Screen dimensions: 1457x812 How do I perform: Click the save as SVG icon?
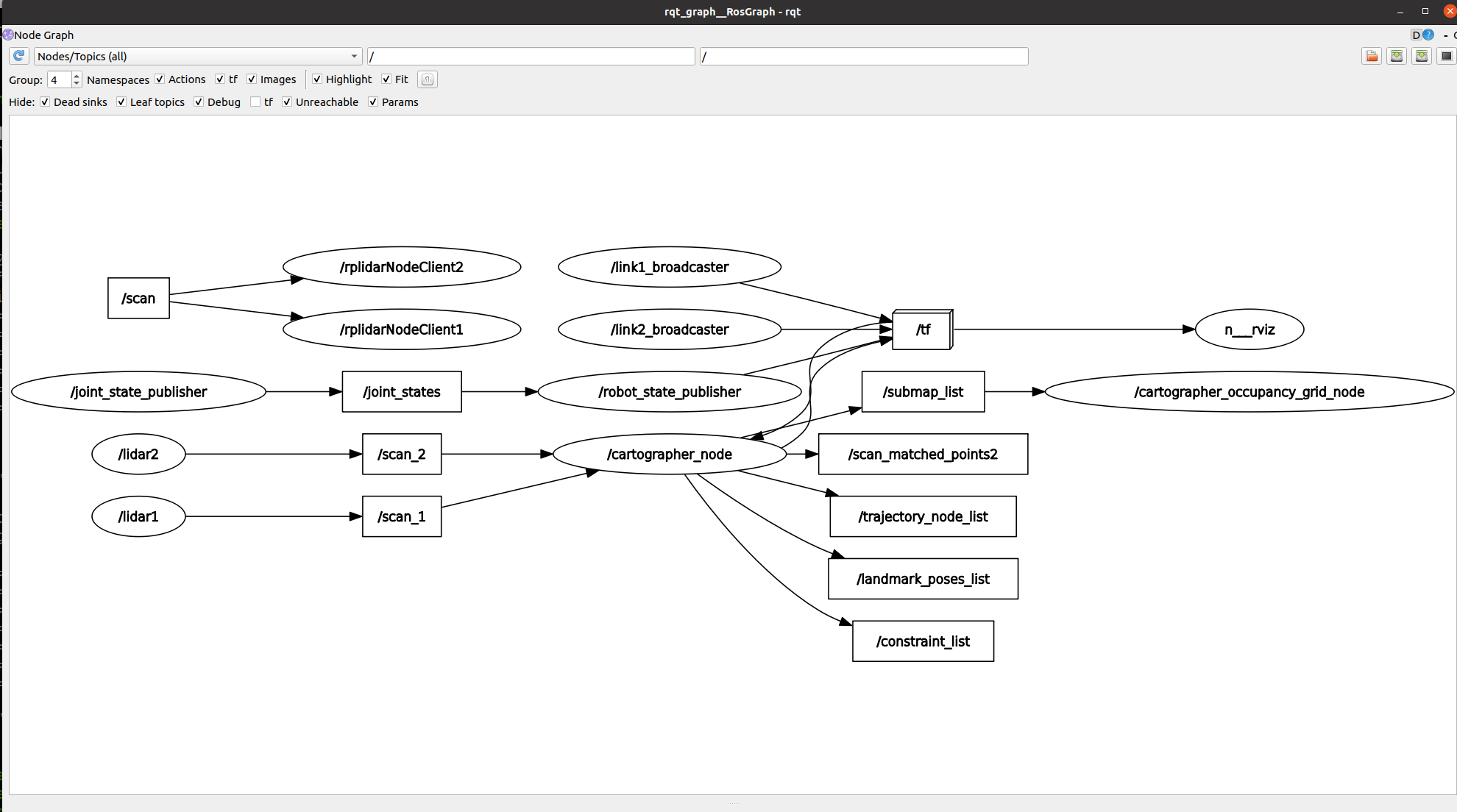(x=1422, y=56)
